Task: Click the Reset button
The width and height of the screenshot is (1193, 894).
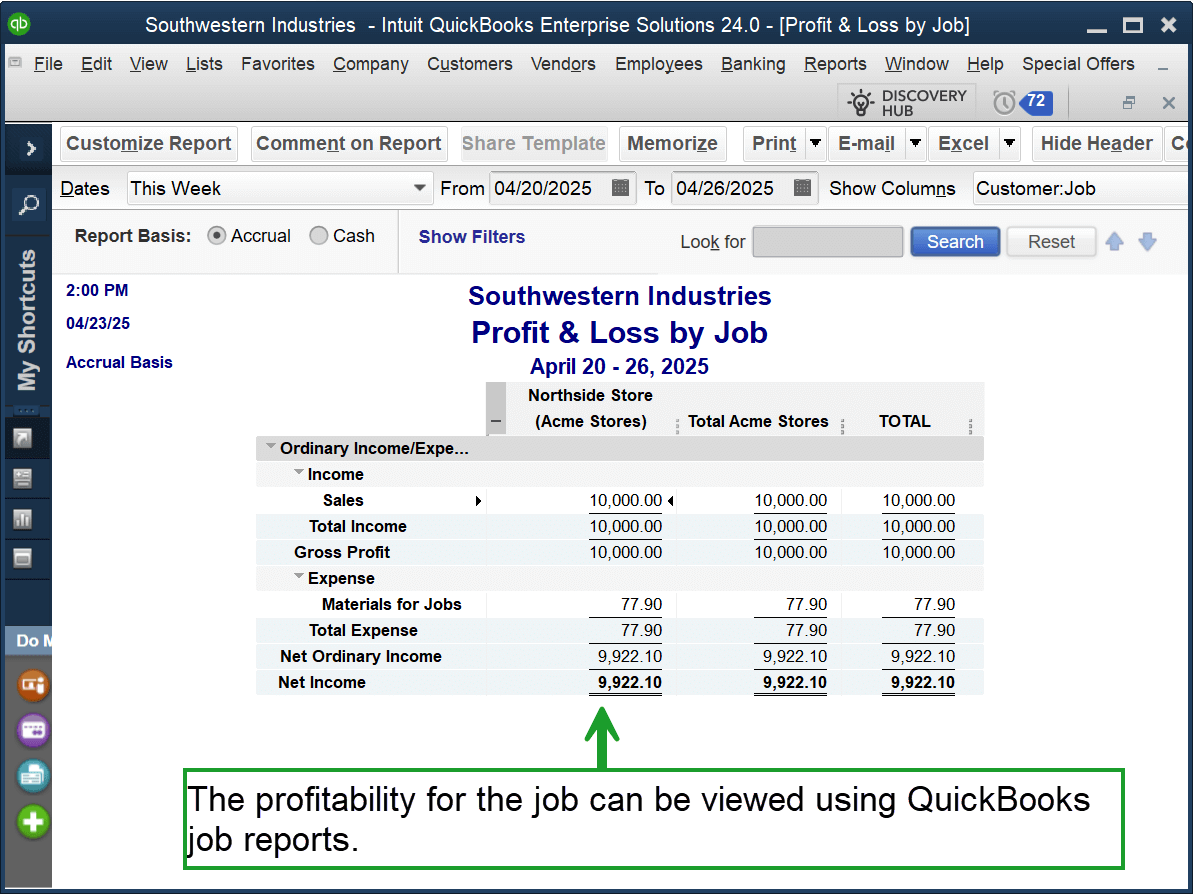Action: click(x=1051, y=242)
